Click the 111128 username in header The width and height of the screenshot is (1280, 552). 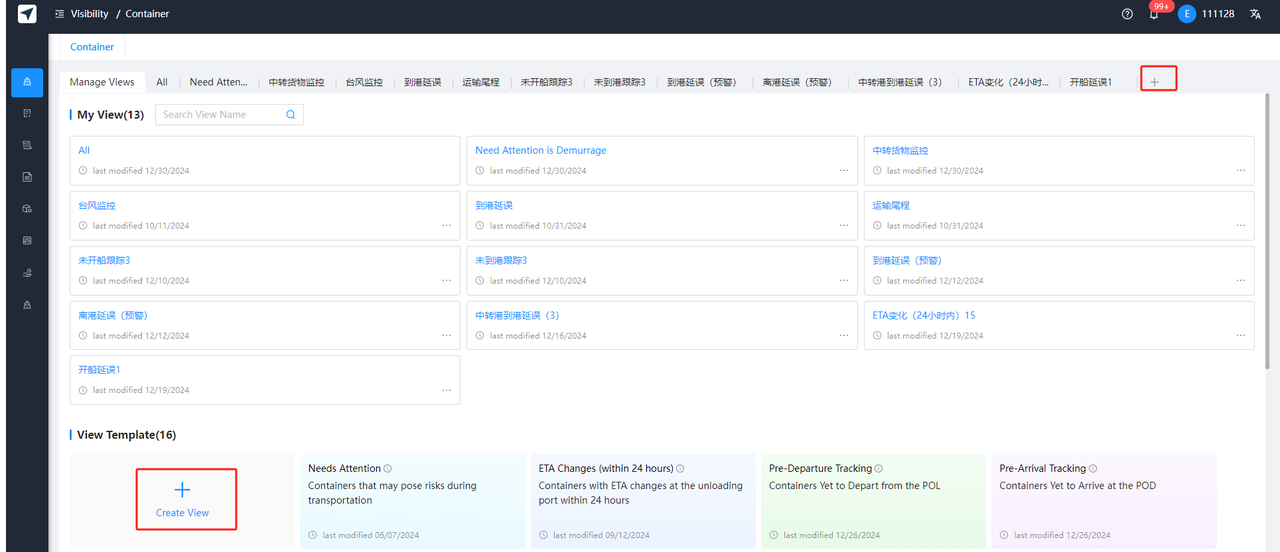1218,14
